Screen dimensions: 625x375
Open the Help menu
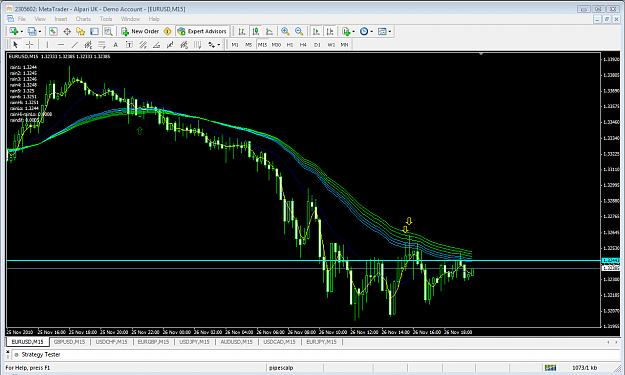click(x=154, y=19)
